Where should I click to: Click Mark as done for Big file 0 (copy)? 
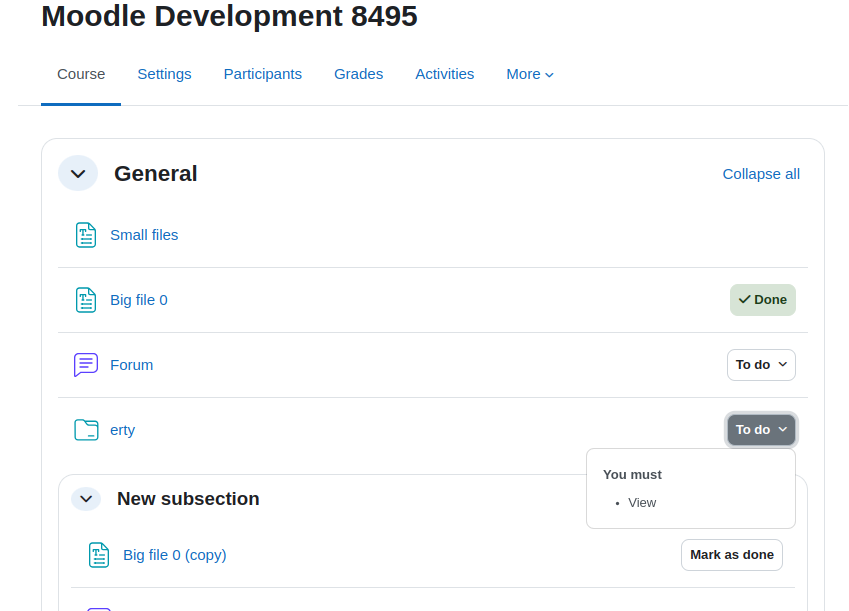pyautogui.click(x=732, y=555)
